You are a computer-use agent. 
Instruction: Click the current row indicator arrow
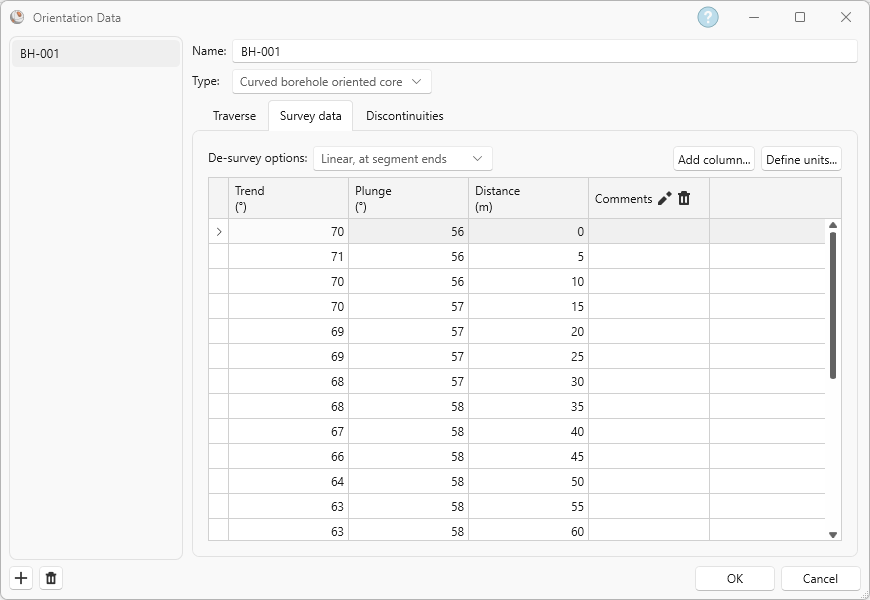pos(219,231)
